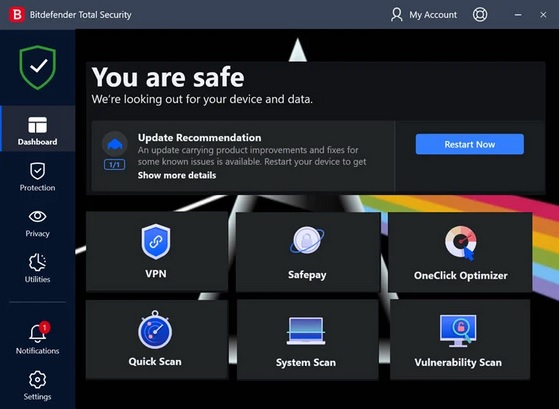Launch the Vulnerability Scan
This screenshot has height=409, width=559.
460,339
